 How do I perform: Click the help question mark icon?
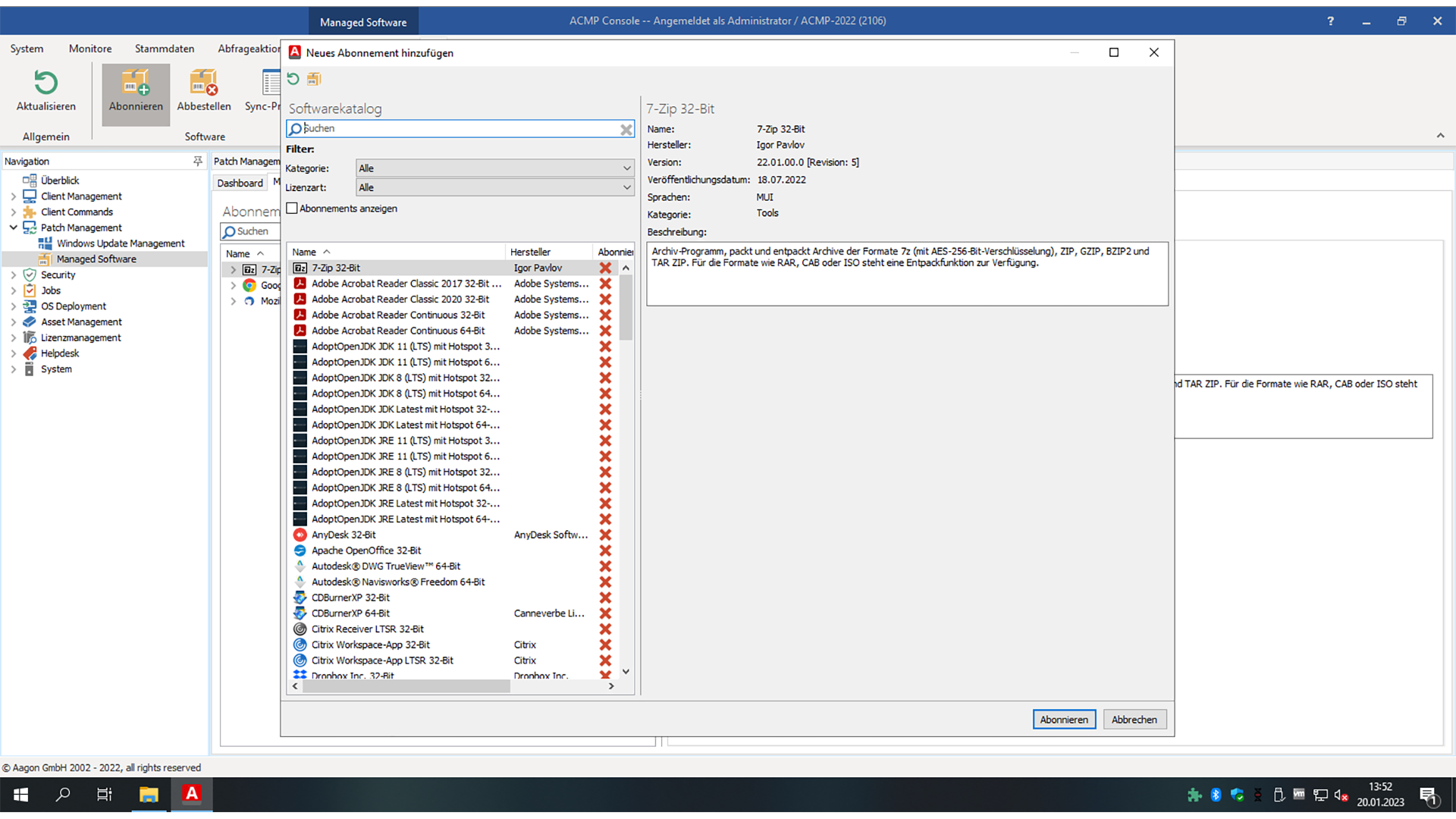[1330, 21]
